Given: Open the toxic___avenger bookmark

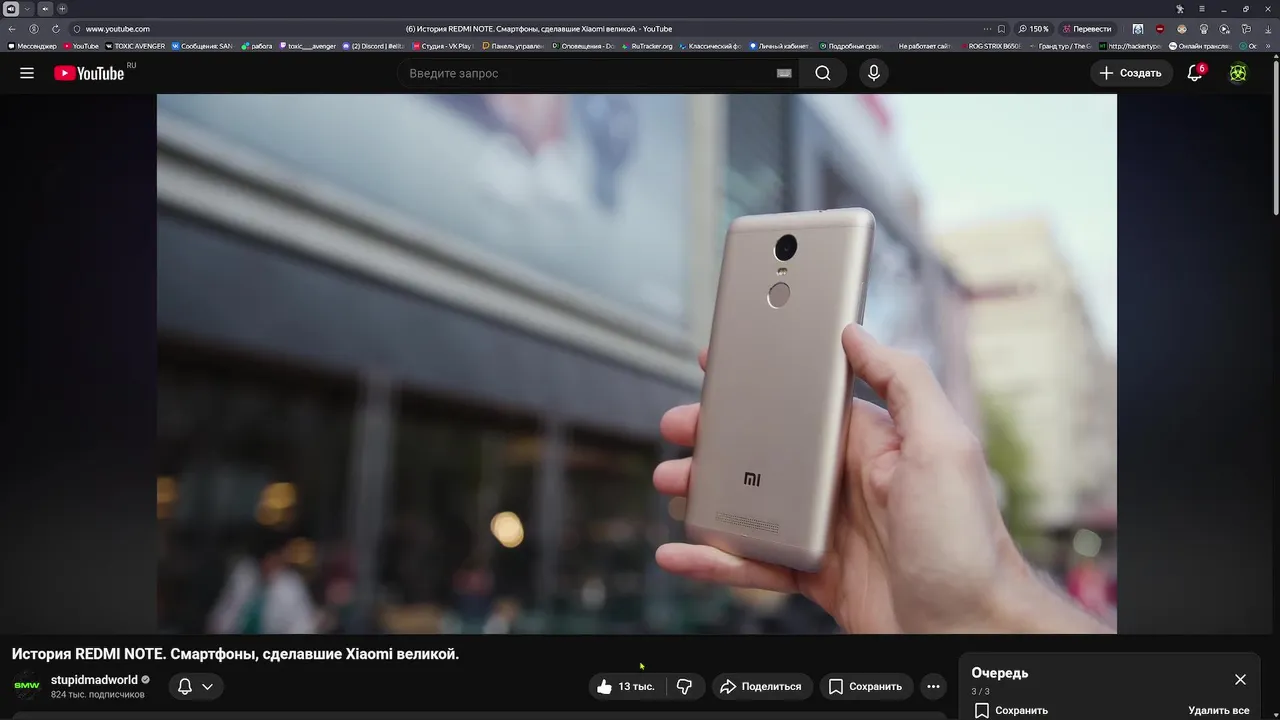Looking at the screenshot, I should pos(307,45).
